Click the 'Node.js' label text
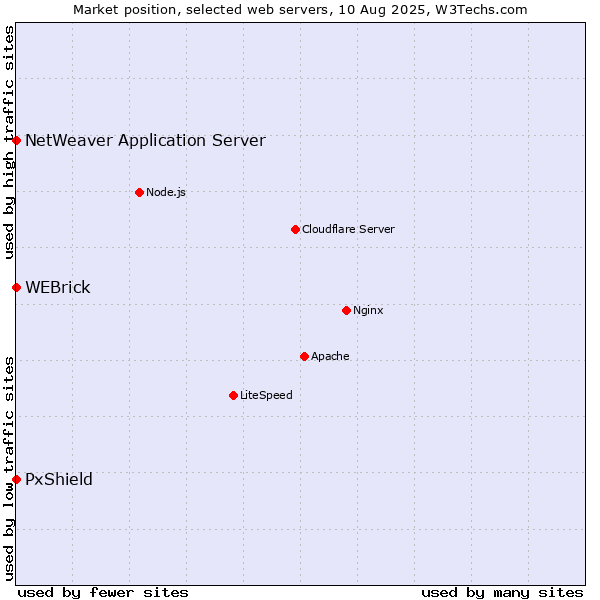 pos(166,192)
